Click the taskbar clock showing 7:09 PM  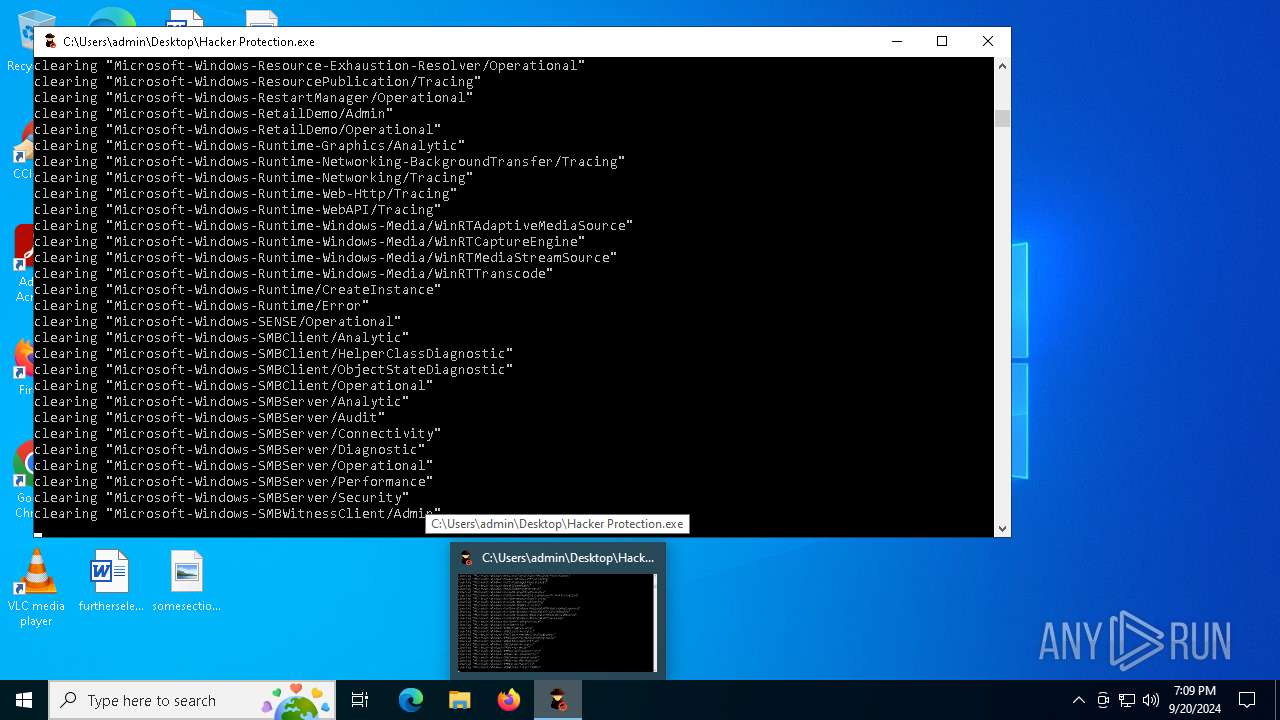(x=1195, y=700)
